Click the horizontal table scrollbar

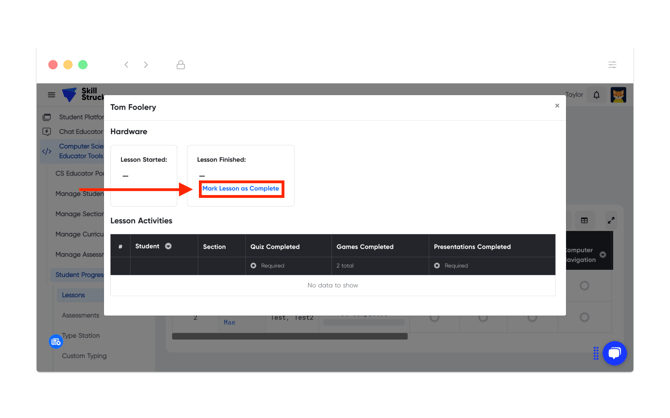click(x=289, y=336)
